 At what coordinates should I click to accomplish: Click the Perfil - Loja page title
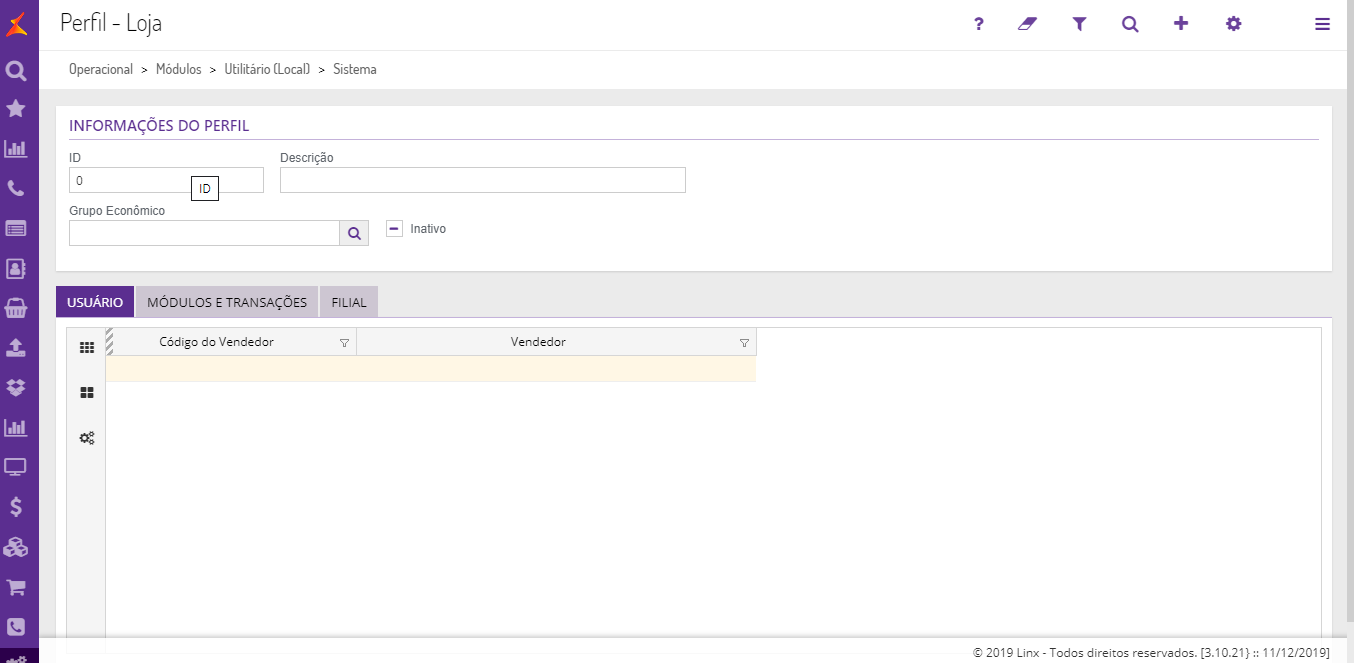(111, 23)
